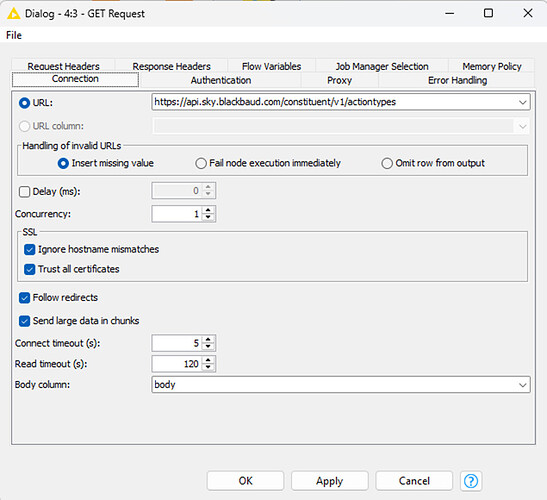Select the URL radio button
This screenshot has width=547, height=500.
pyautogui.click(x=24, y=103)
